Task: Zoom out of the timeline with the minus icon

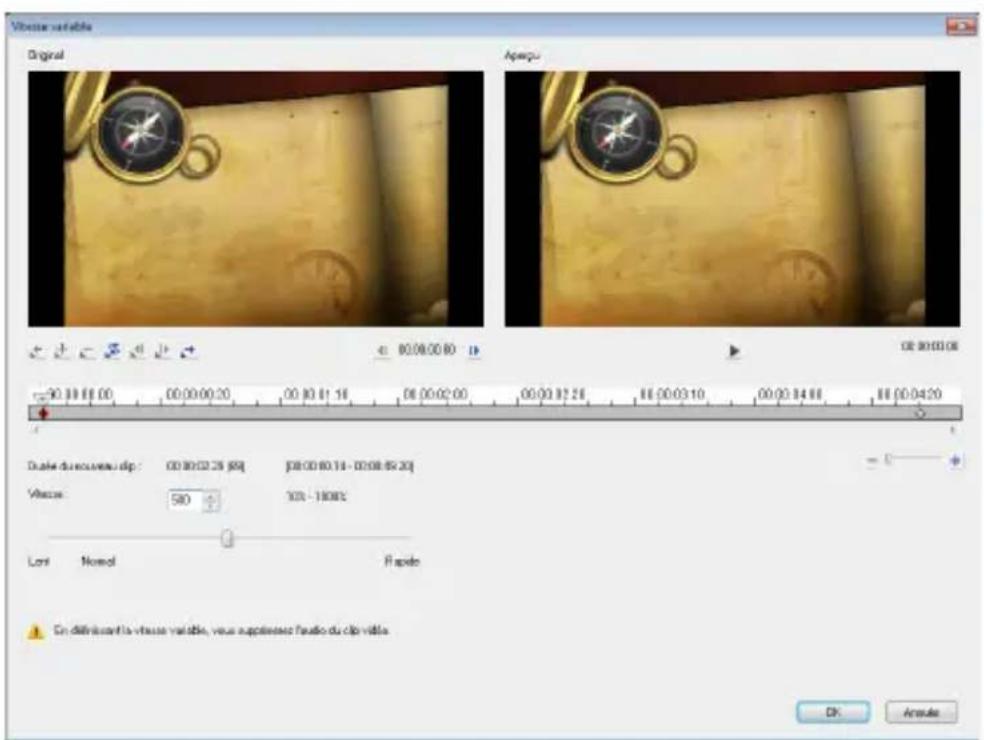Action: click(x=870, y=460)
